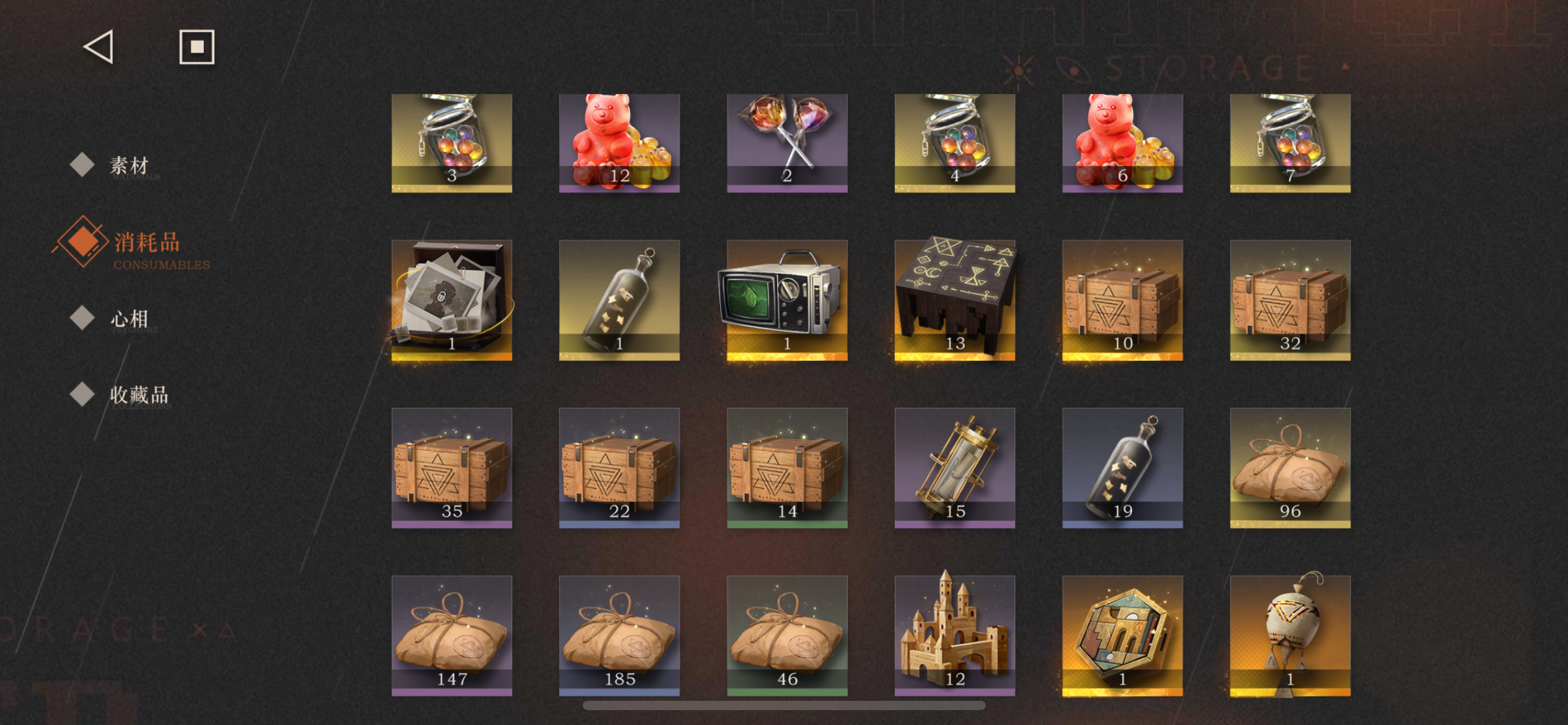The width and height of the screenshot is (1568, 725).
Task: Tap the back arrow icon
Action: click(99, 46)
